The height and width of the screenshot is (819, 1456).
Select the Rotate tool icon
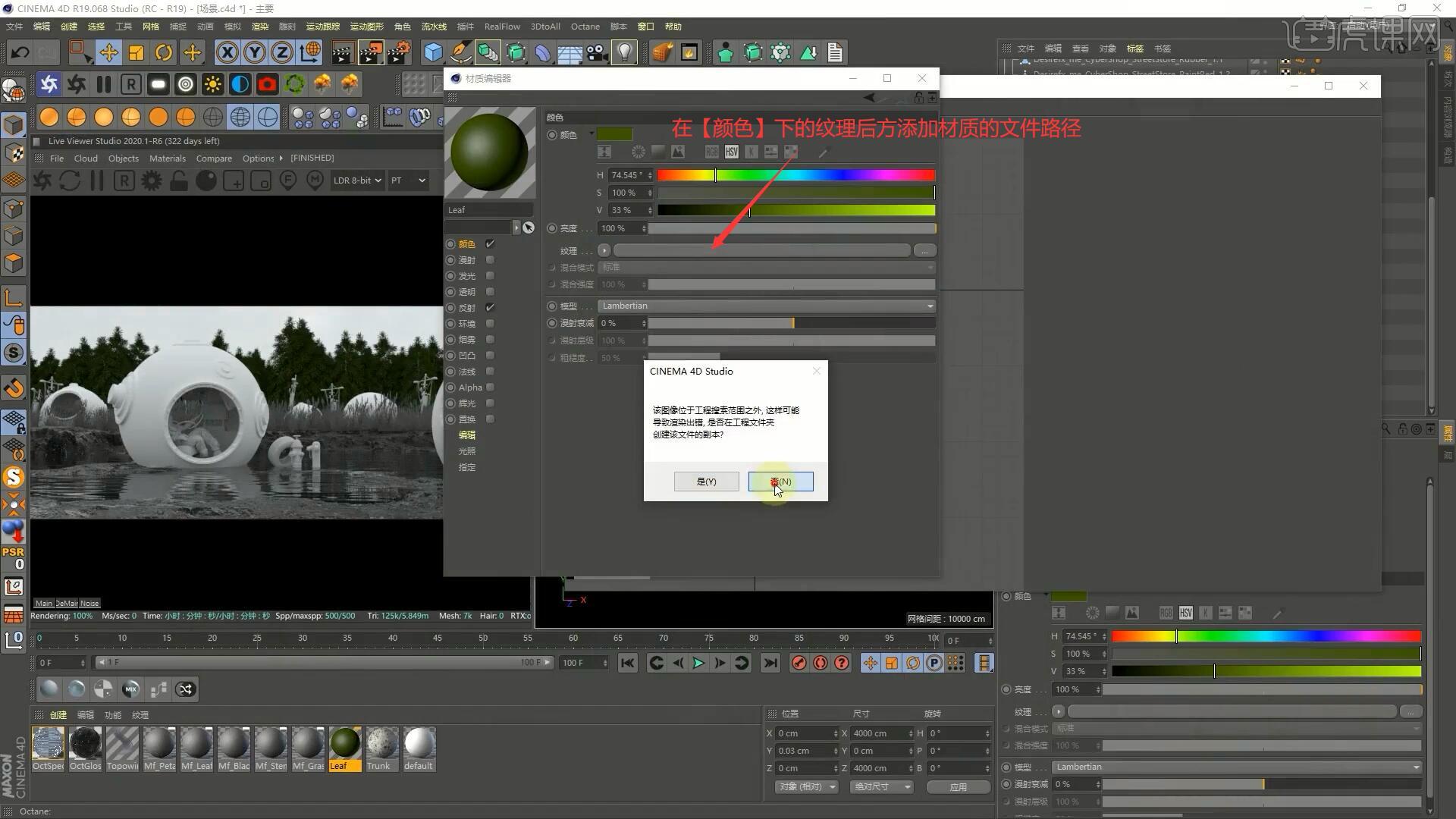pyautogui.click(x=164, y=52)
